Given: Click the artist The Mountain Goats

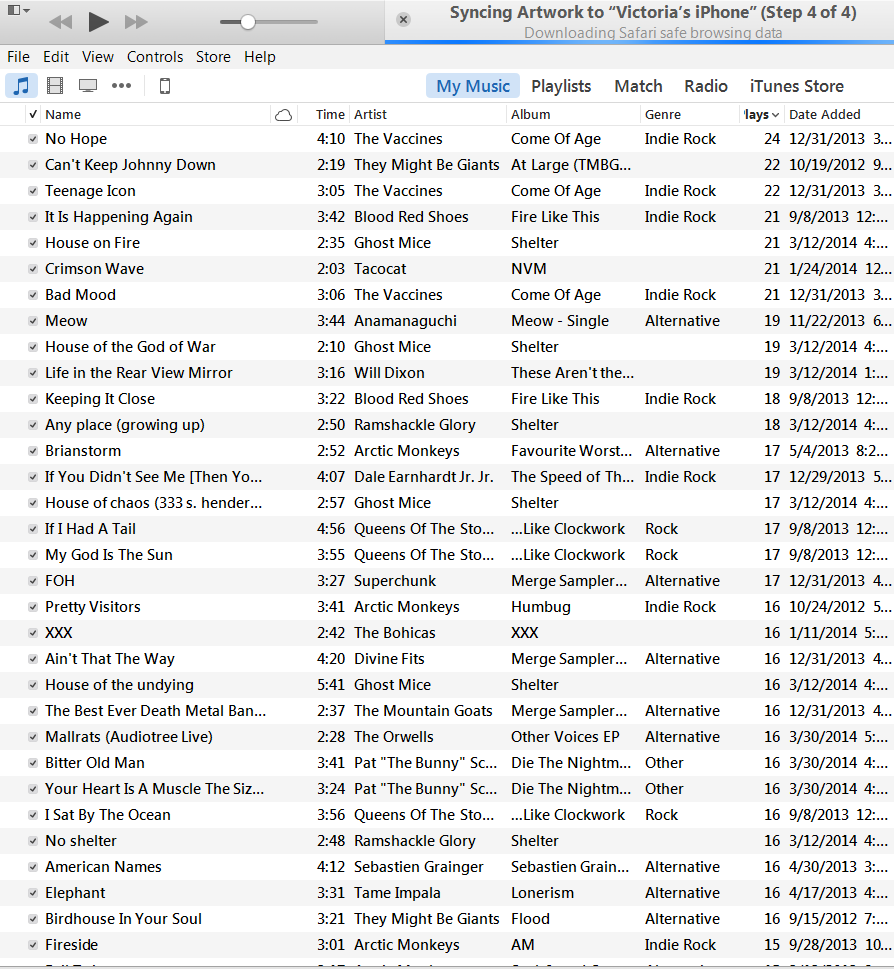Looking at the screenshot, I should pyautogui.click(x=423, y=711).
